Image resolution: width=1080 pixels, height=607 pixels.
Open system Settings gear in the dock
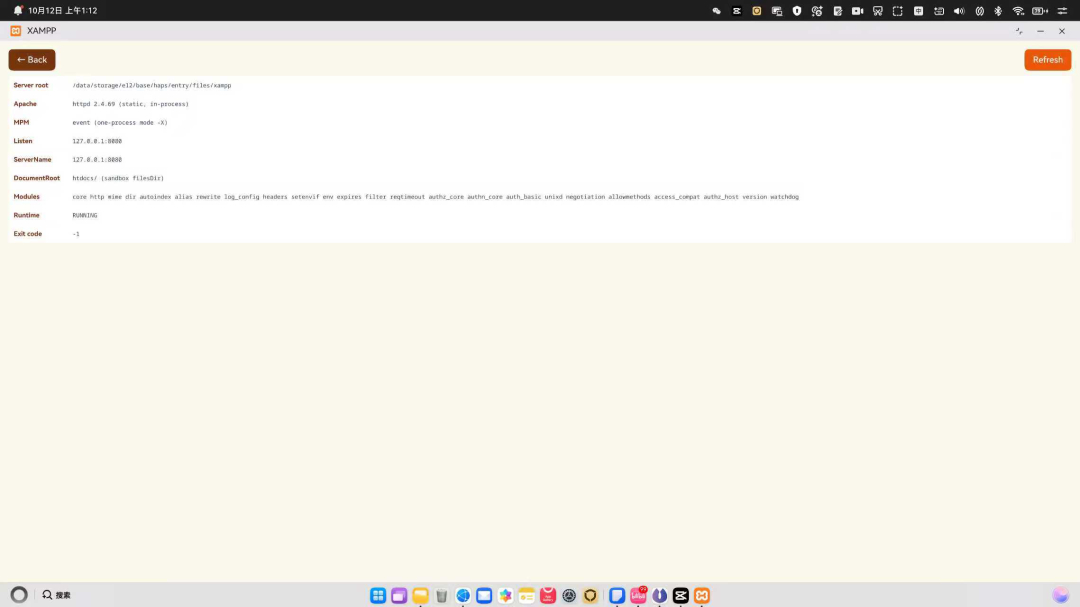(569, 595)
